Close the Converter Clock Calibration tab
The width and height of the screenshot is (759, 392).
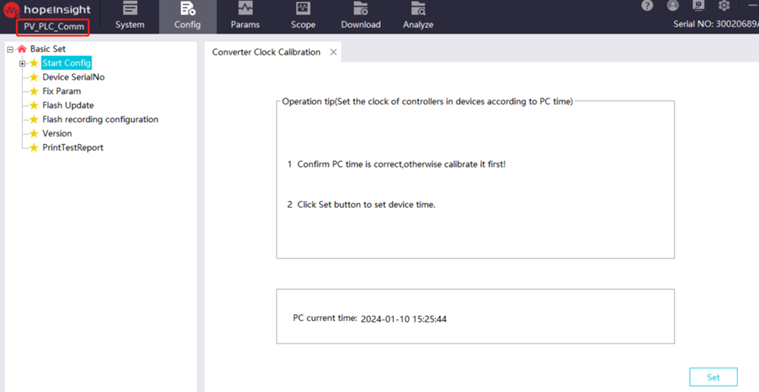pyautogui.click(x=333, y=52)
